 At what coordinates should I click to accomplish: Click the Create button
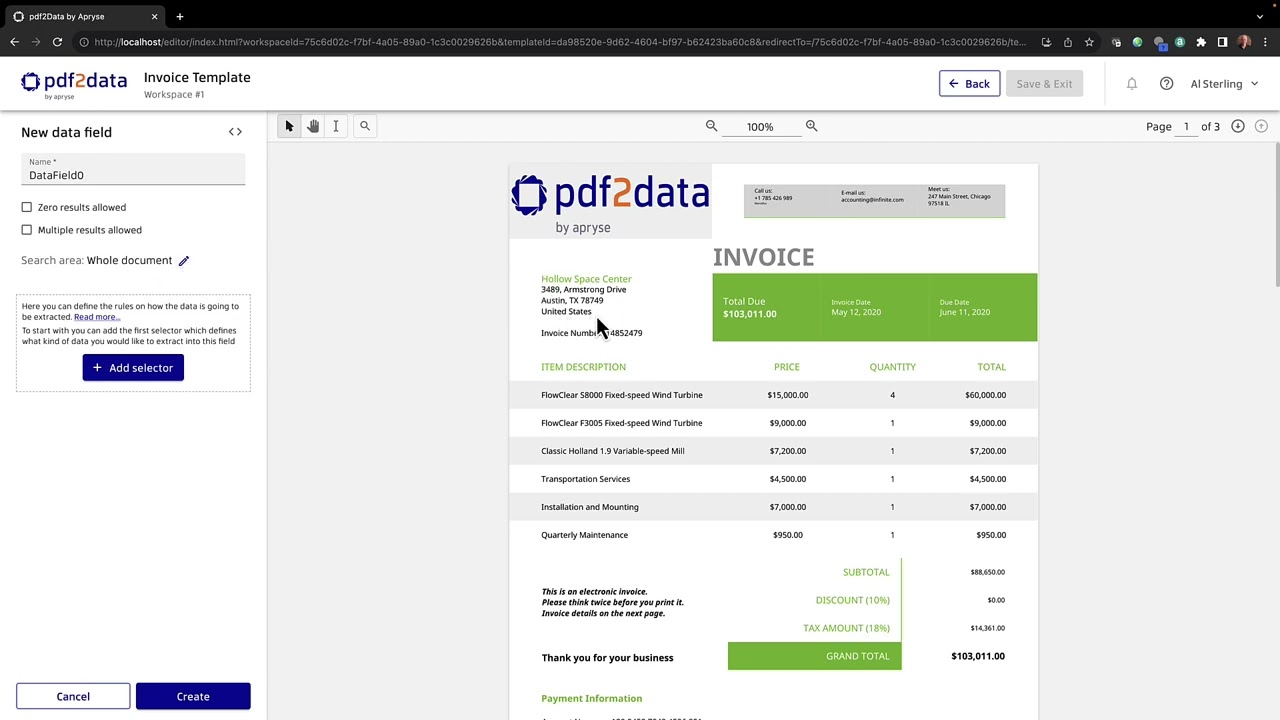(x=193, y=697)
